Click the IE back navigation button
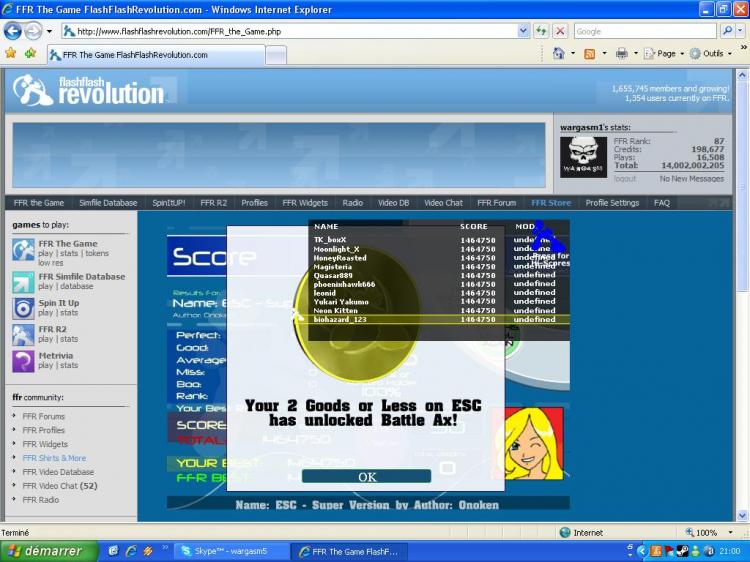 click(13, 31)
